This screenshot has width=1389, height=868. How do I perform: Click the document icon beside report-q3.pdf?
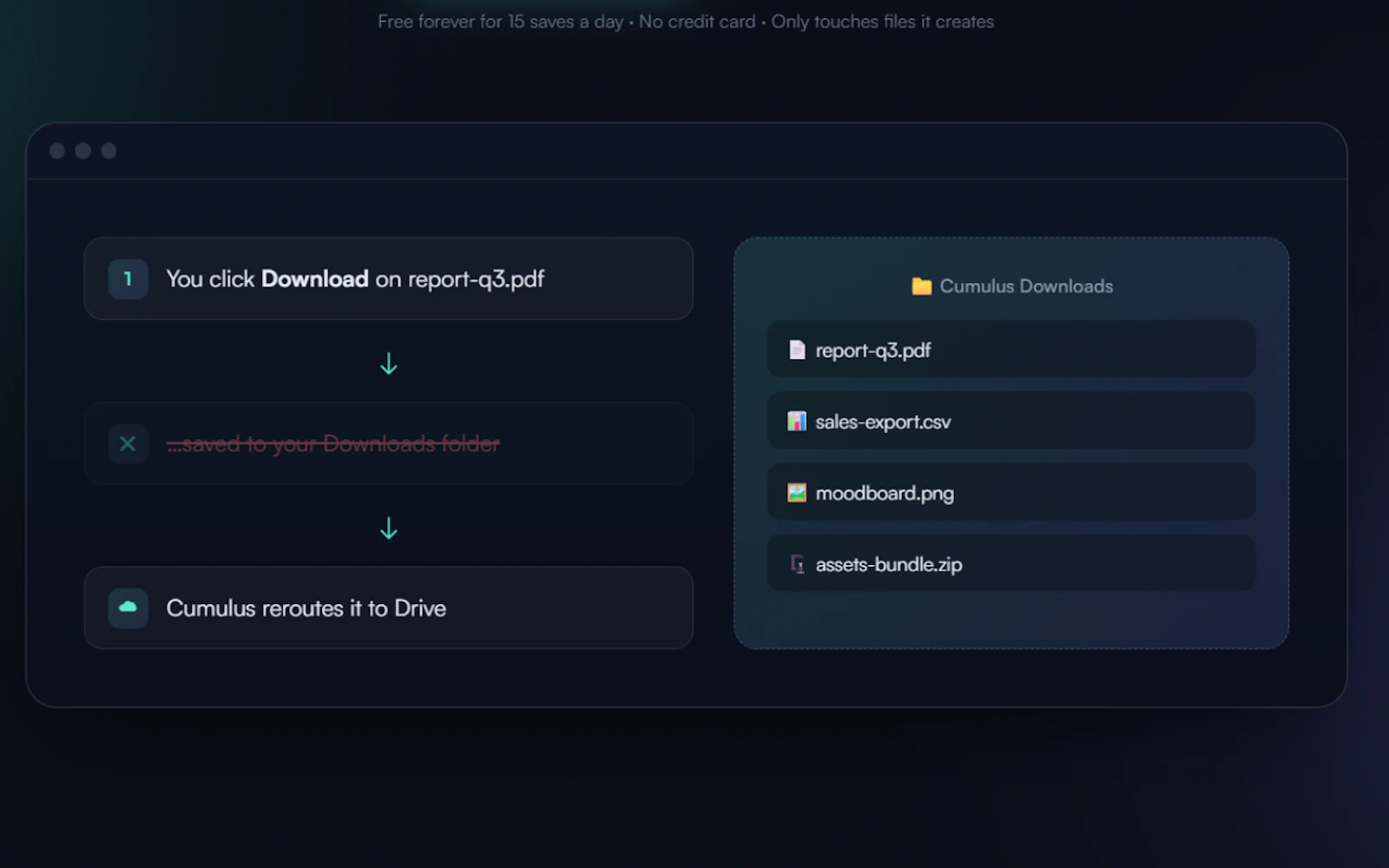[796, 350]
